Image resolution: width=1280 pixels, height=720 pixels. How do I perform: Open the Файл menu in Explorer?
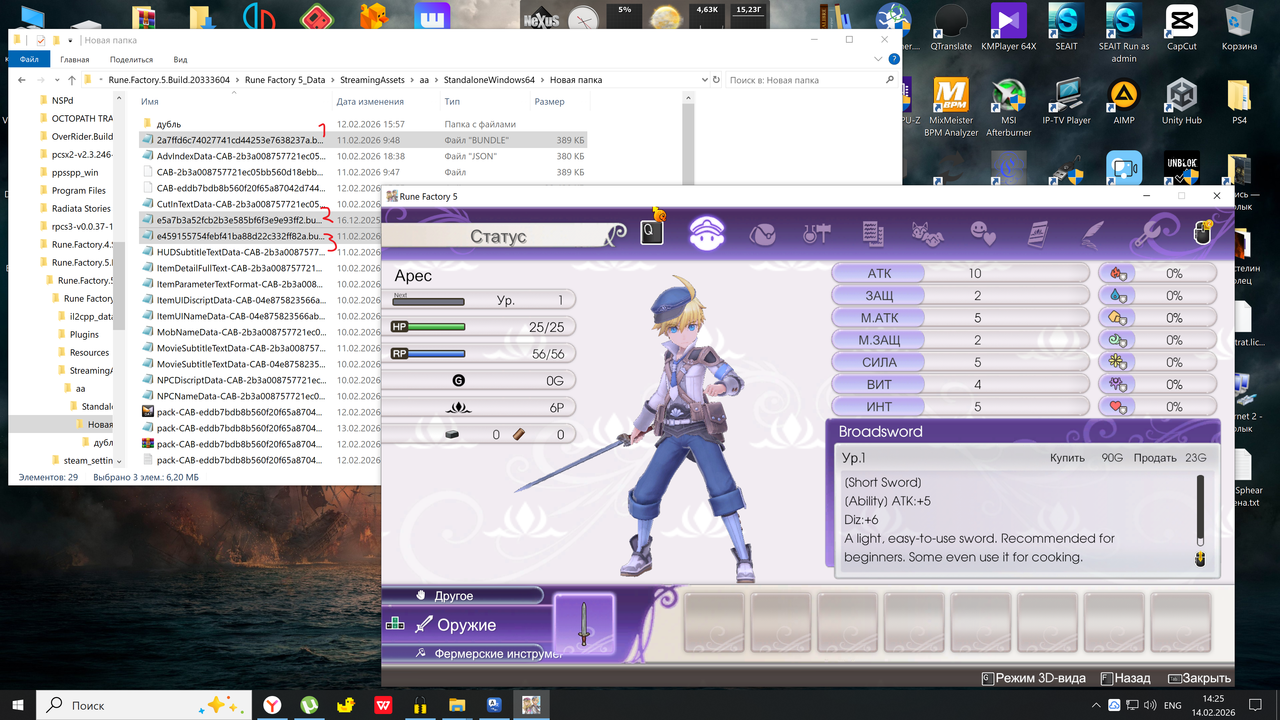[28, 59]
